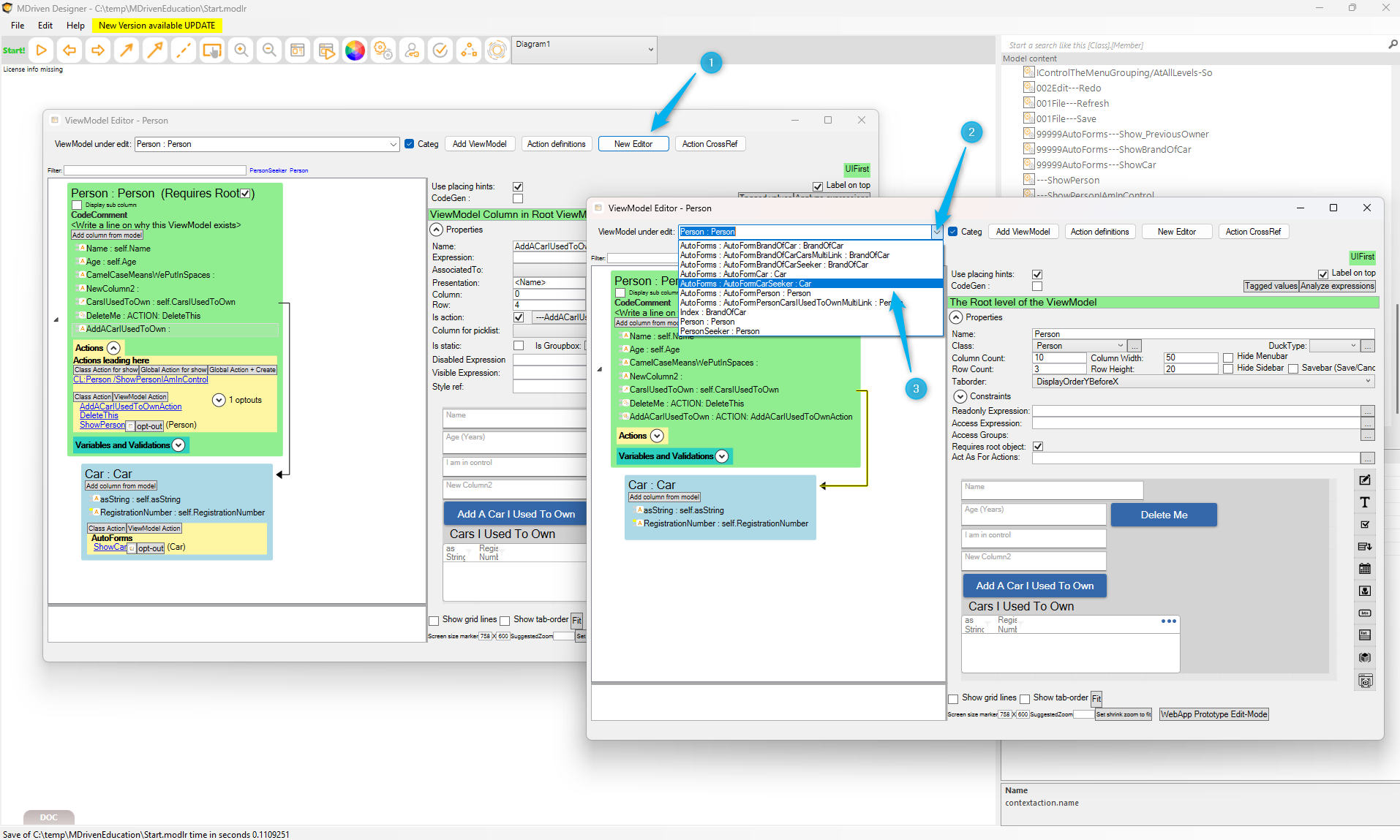The height and width of the screenshot is (840, 1400).
Task: Click the New Editor button in back window
Action: pos(633,144)
